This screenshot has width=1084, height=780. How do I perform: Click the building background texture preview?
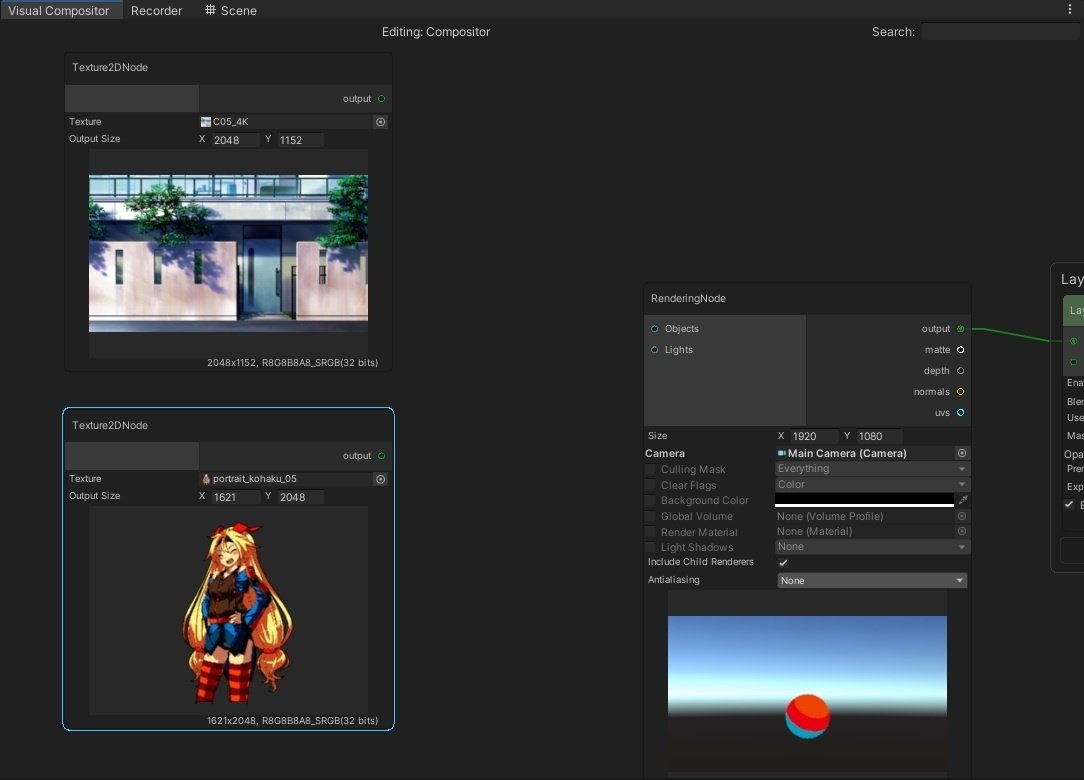(228, 253)
